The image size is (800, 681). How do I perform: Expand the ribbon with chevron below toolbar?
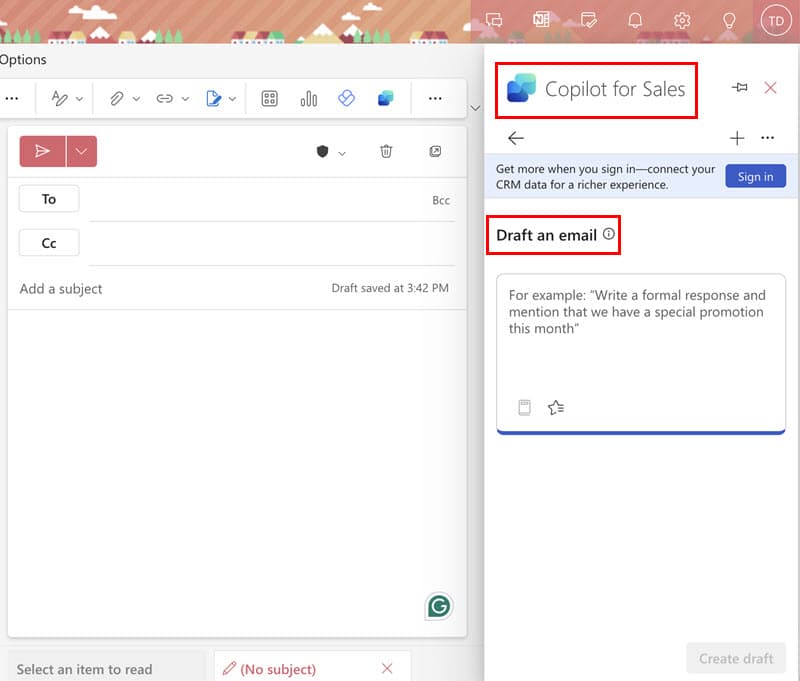[x=475, y=108]
